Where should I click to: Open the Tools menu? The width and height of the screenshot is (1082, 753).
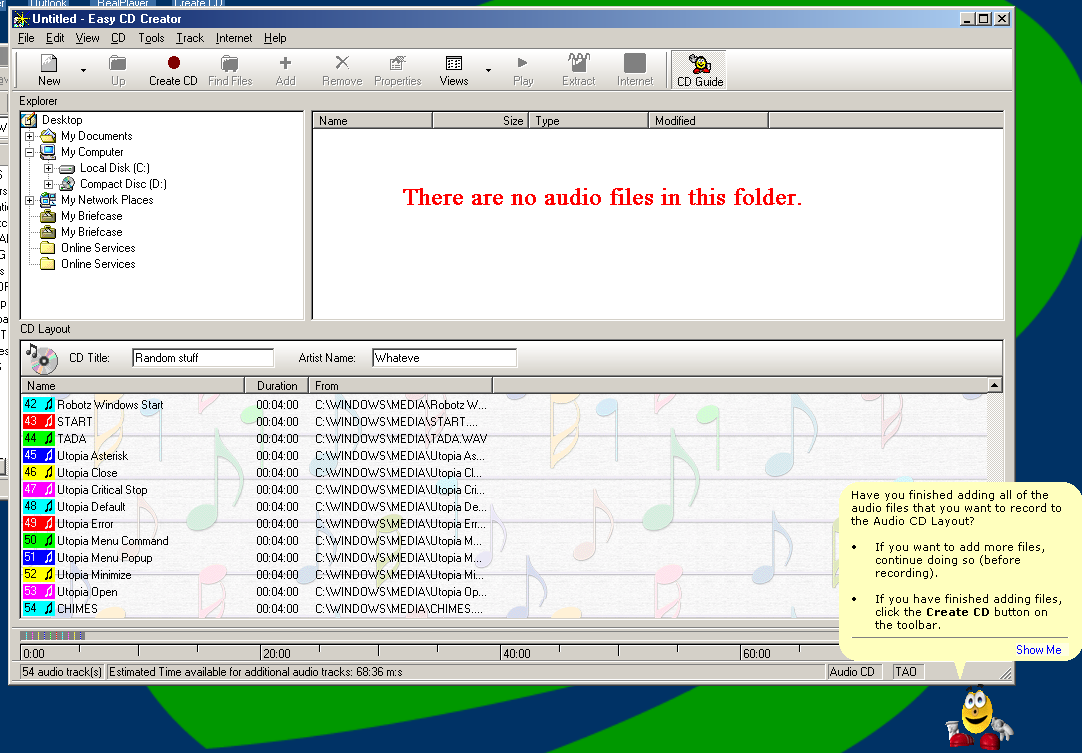click(151, 38)
